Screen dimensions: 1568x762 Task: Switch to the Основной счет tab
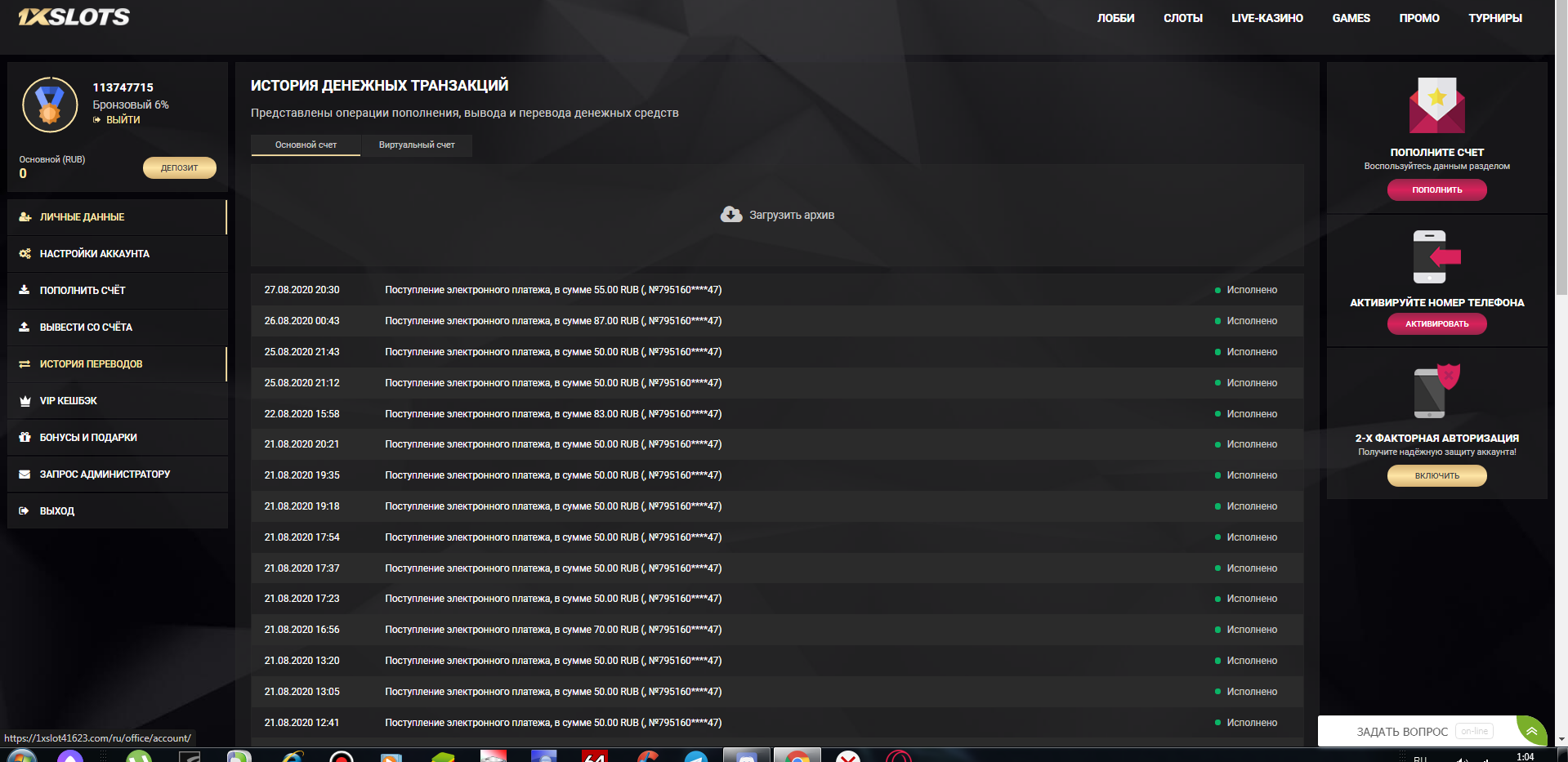(x=306, y=145)
